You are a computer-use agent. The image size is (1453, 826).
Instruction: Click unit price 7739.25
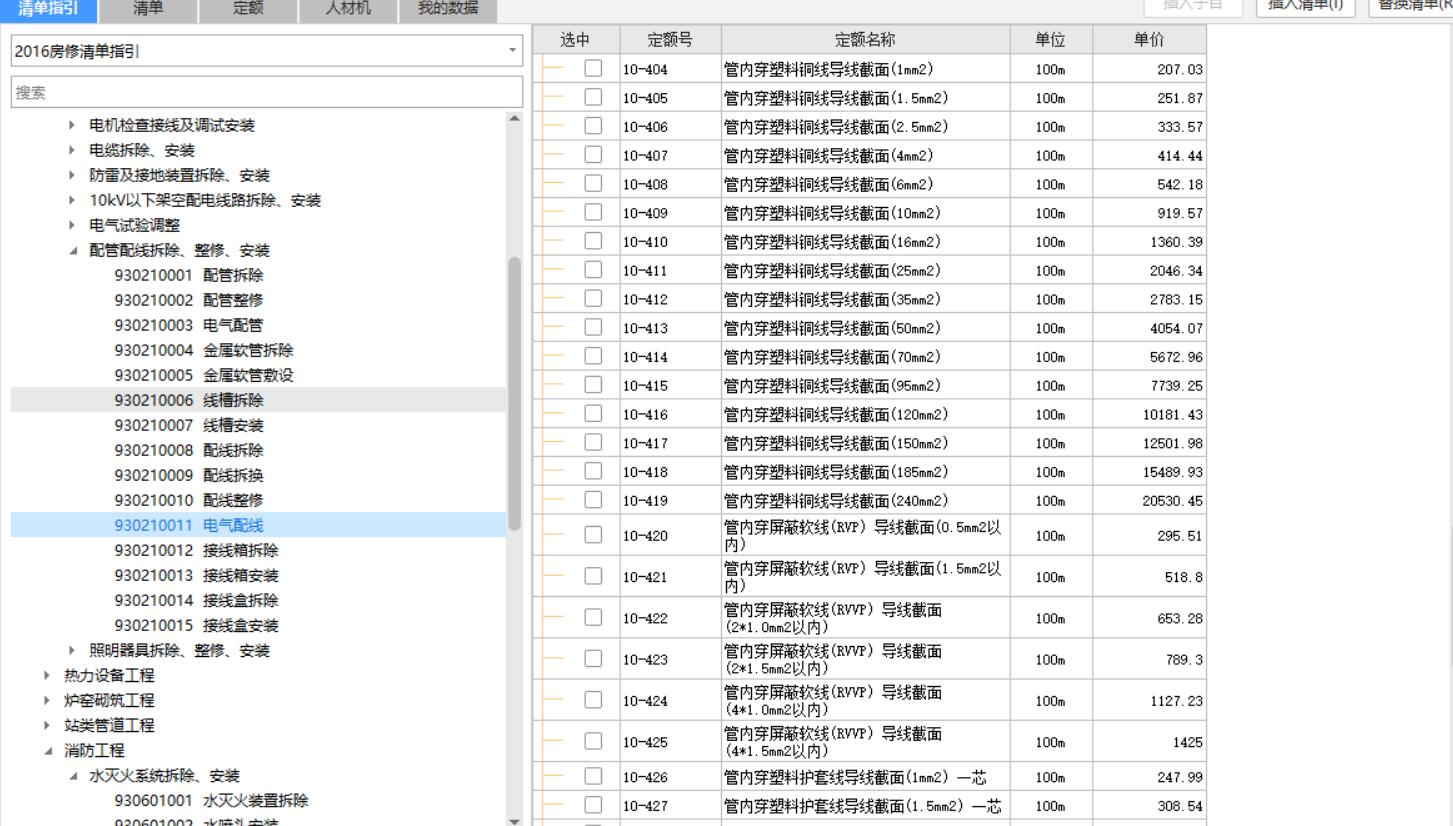1175,386
